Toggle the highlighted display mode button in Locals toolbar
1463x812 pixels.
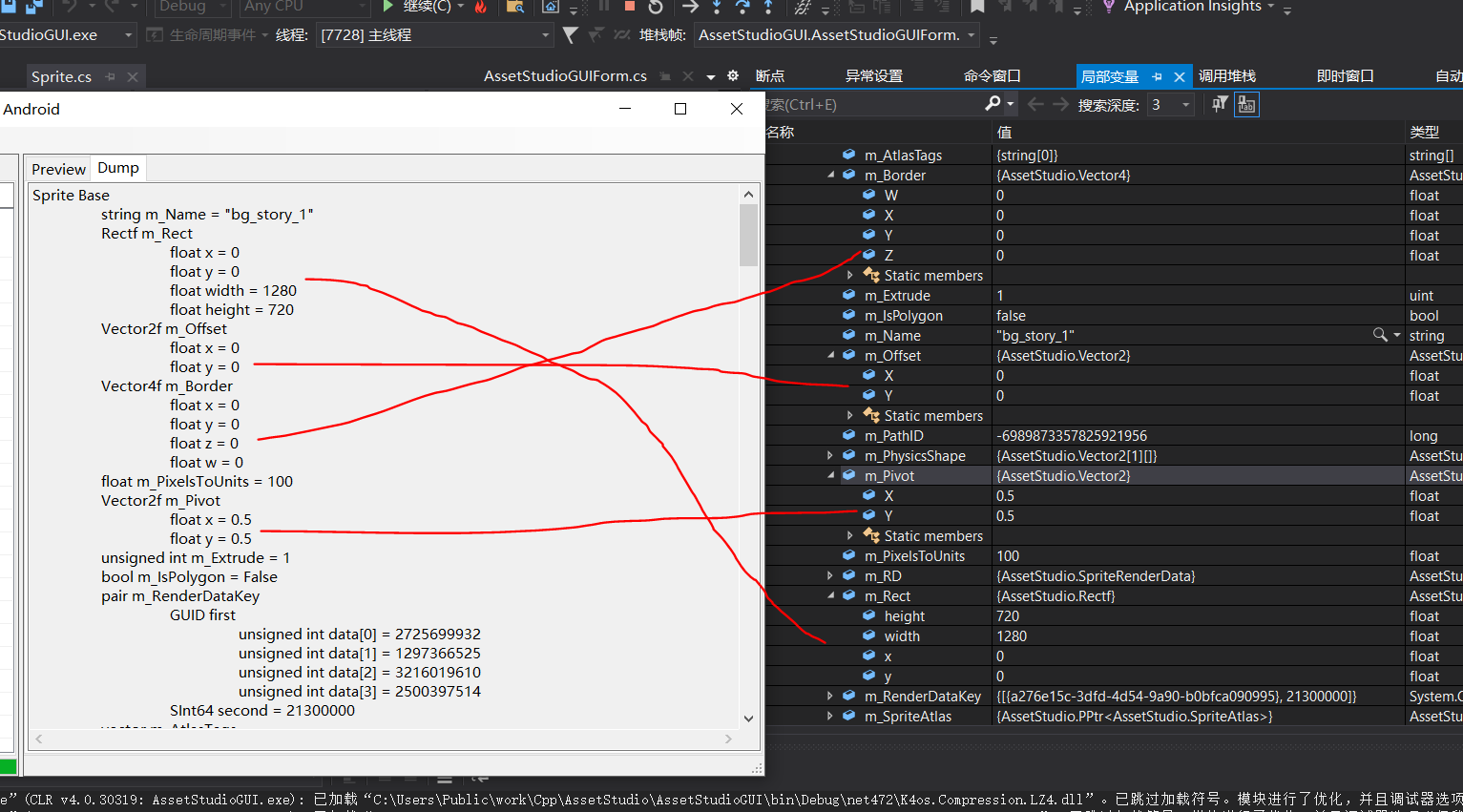(x=1246, y=104)
